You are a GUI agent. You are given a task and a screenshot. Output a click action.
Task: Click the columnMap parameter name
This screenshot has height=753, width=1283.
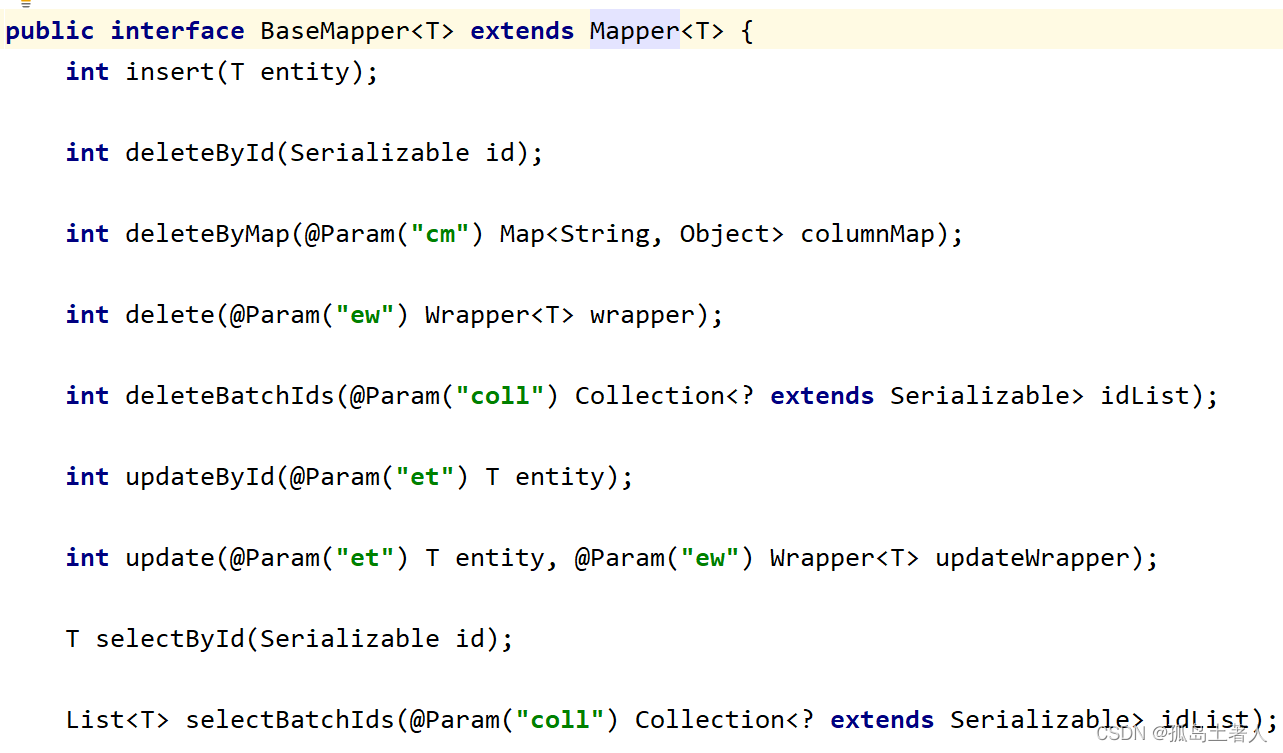pos(867,234)
